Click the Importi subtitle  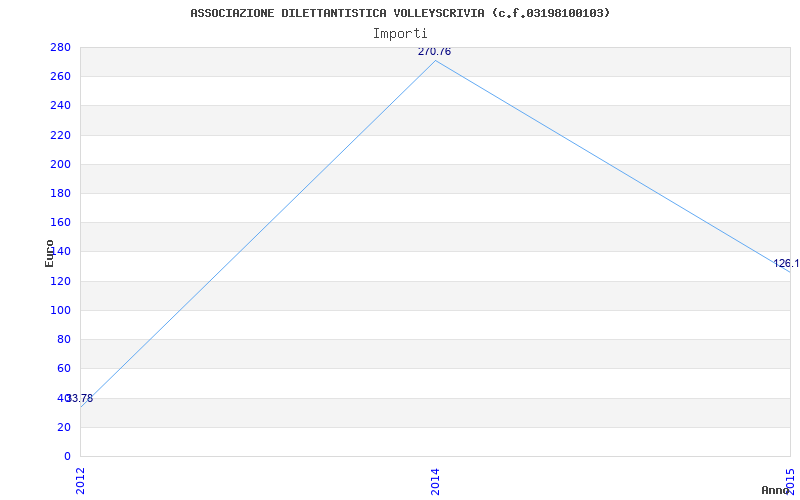coord(400,34)
